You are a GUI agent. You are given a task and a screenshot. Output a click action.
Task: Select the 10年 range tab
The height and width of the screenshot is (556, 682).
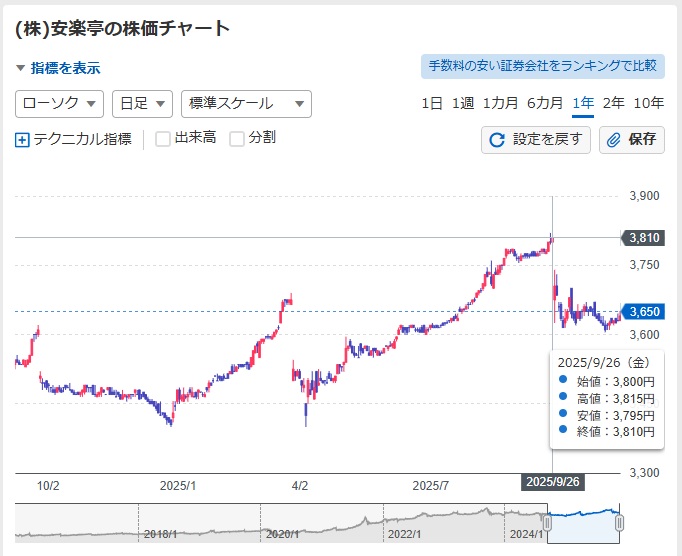click(x=649, y=104)
